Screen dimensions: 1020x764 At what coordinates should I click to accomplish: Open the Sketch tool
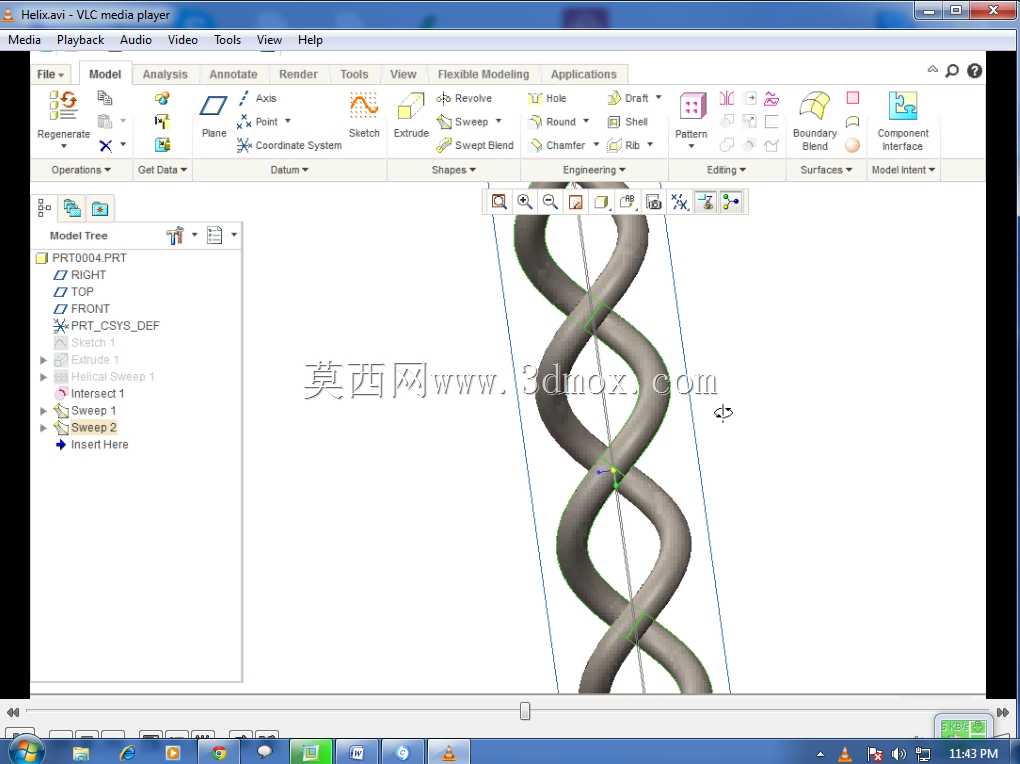pos(364,115)
